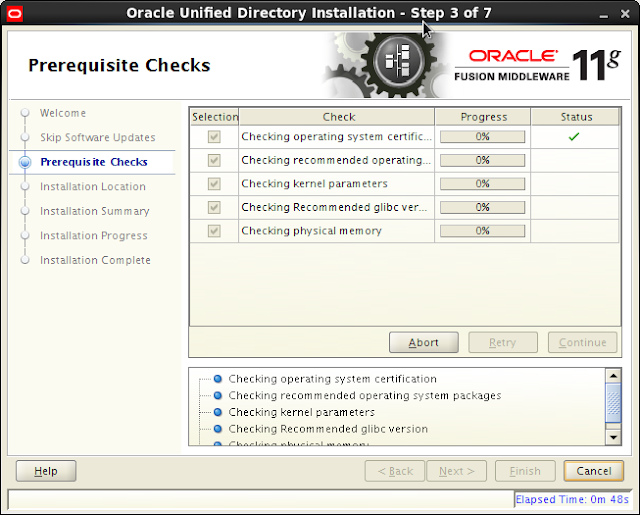Select the Installation Location step

point(93,186)
